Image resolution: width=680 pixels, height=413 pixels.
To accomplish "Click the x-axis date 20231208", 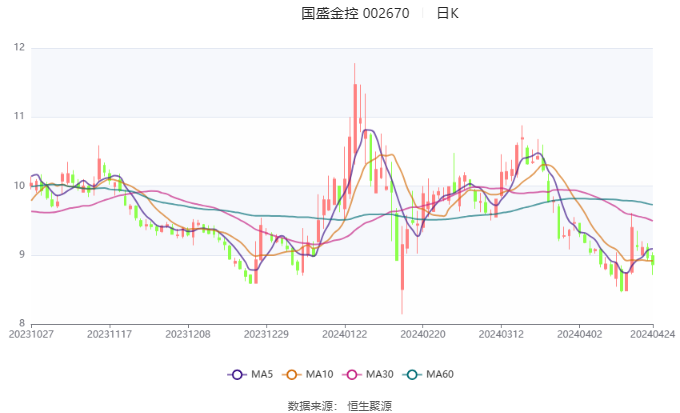I will pyautogui.click(x=188, y=334).
